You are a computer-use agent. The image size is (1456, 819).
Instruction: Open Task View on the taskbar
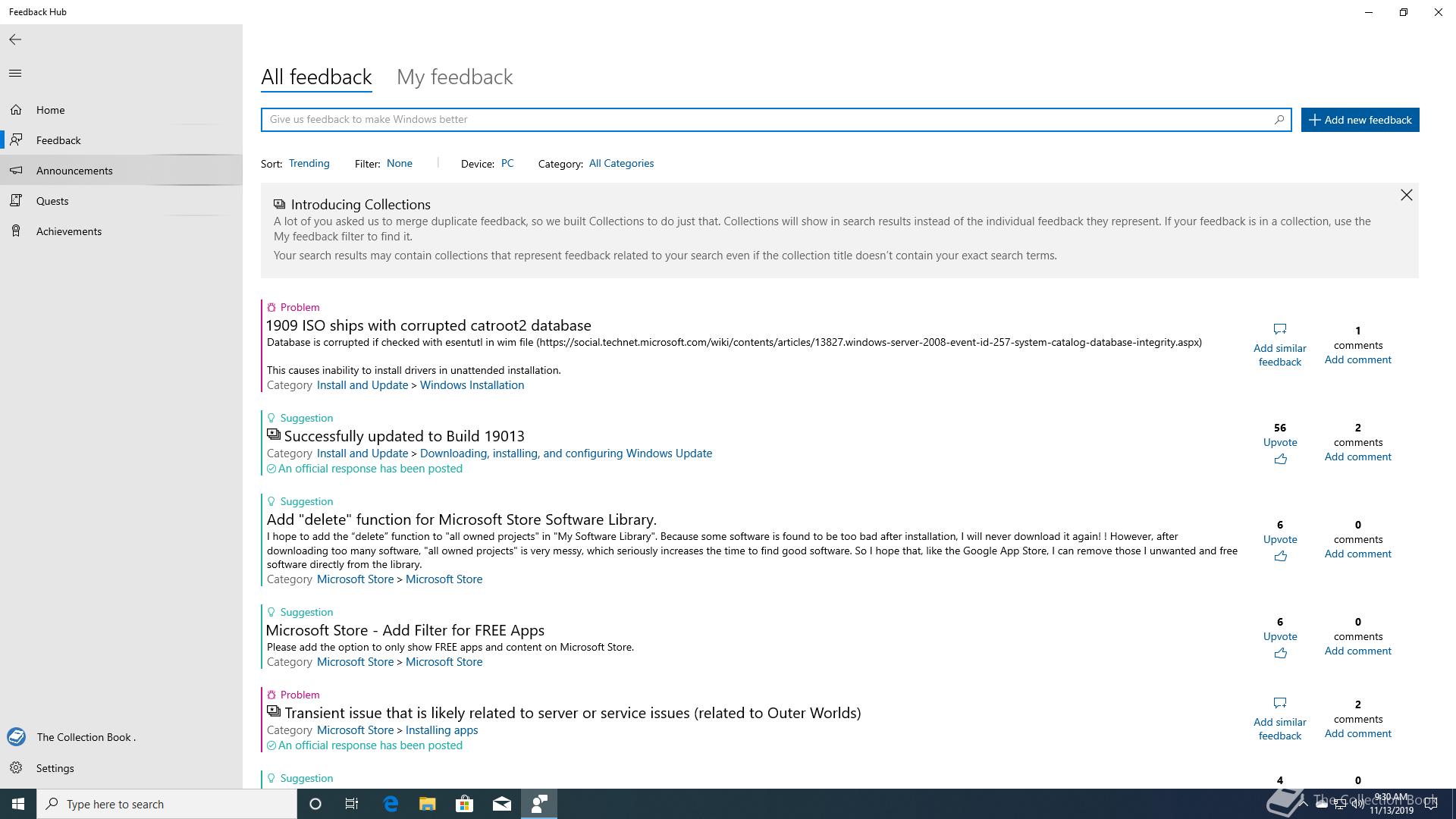(x=352, y=804)
